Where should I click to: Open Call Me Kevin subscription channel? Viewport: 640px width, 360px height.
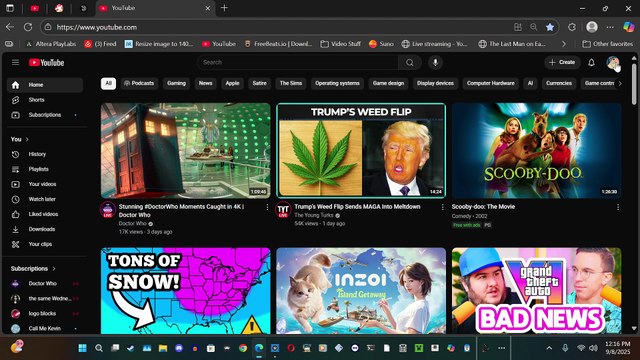click(44, 329)
